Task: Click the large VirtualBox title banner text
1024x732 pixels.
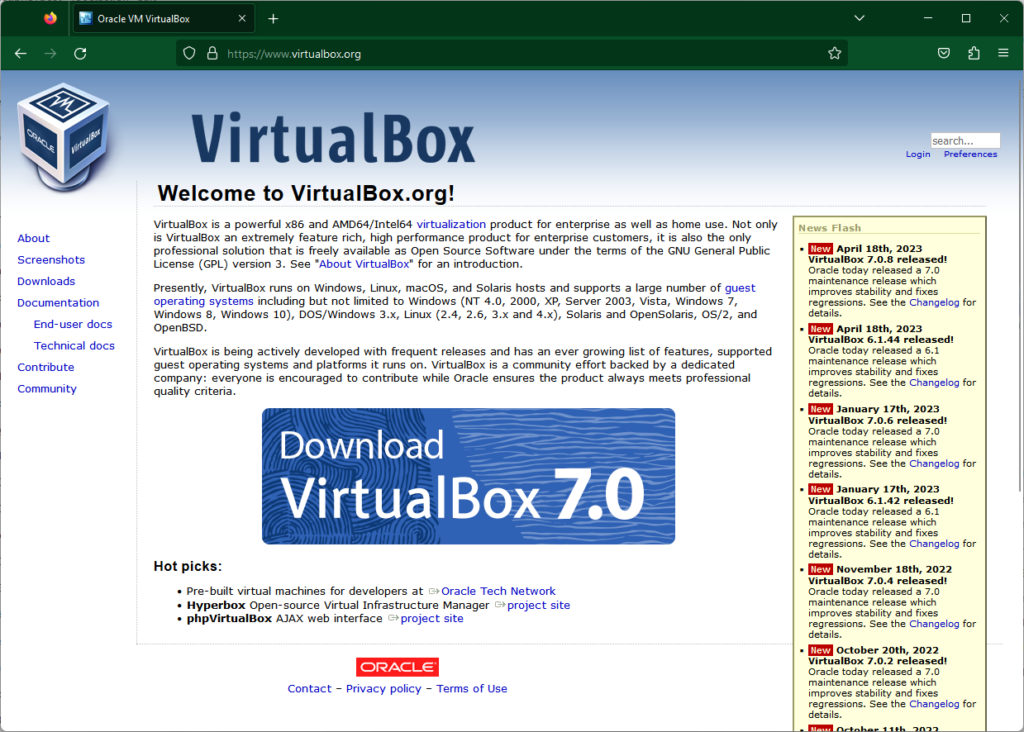Action: [x=333, y=138]
